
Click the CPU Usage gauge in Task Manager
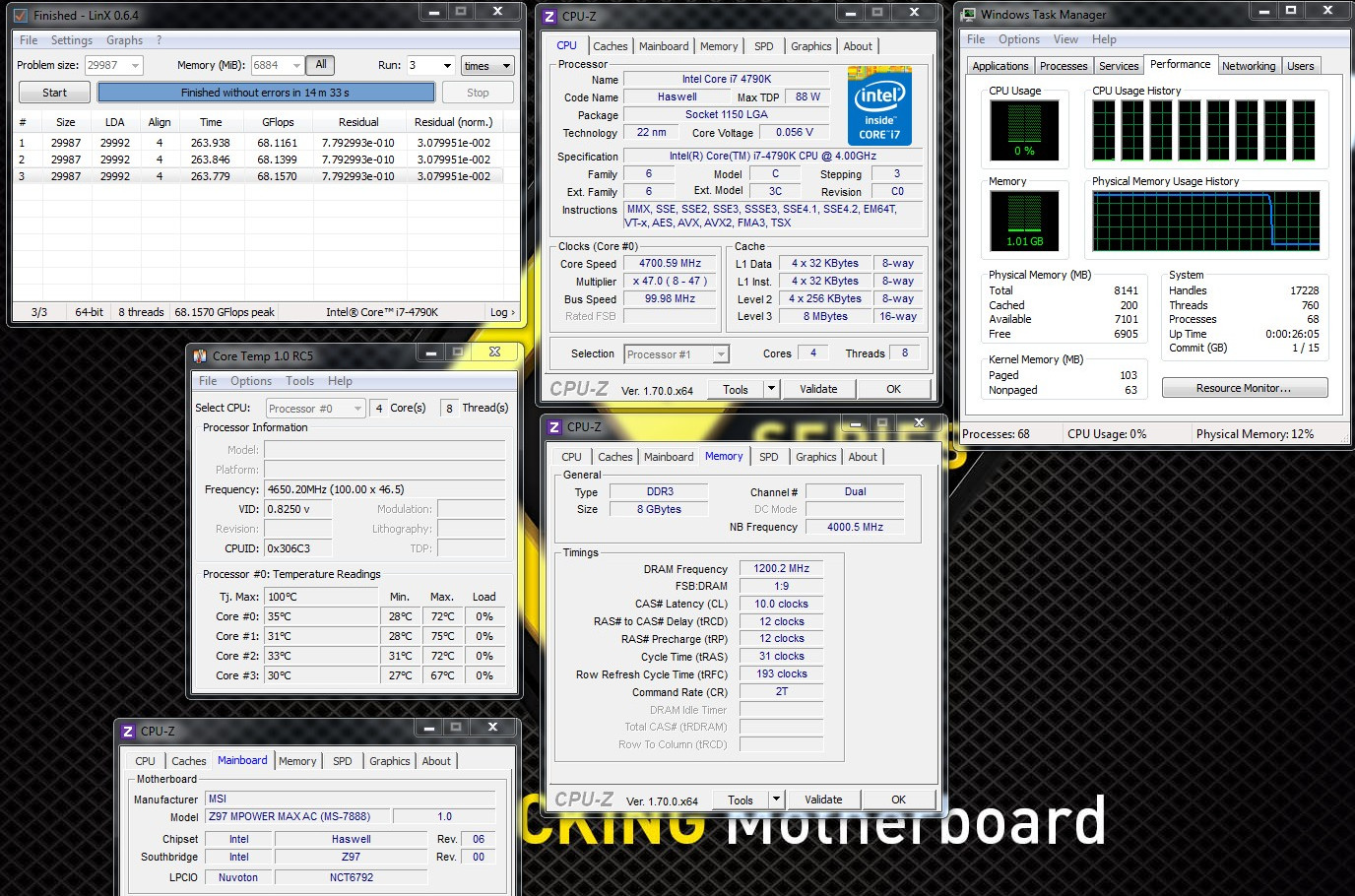coord(1024,130)
